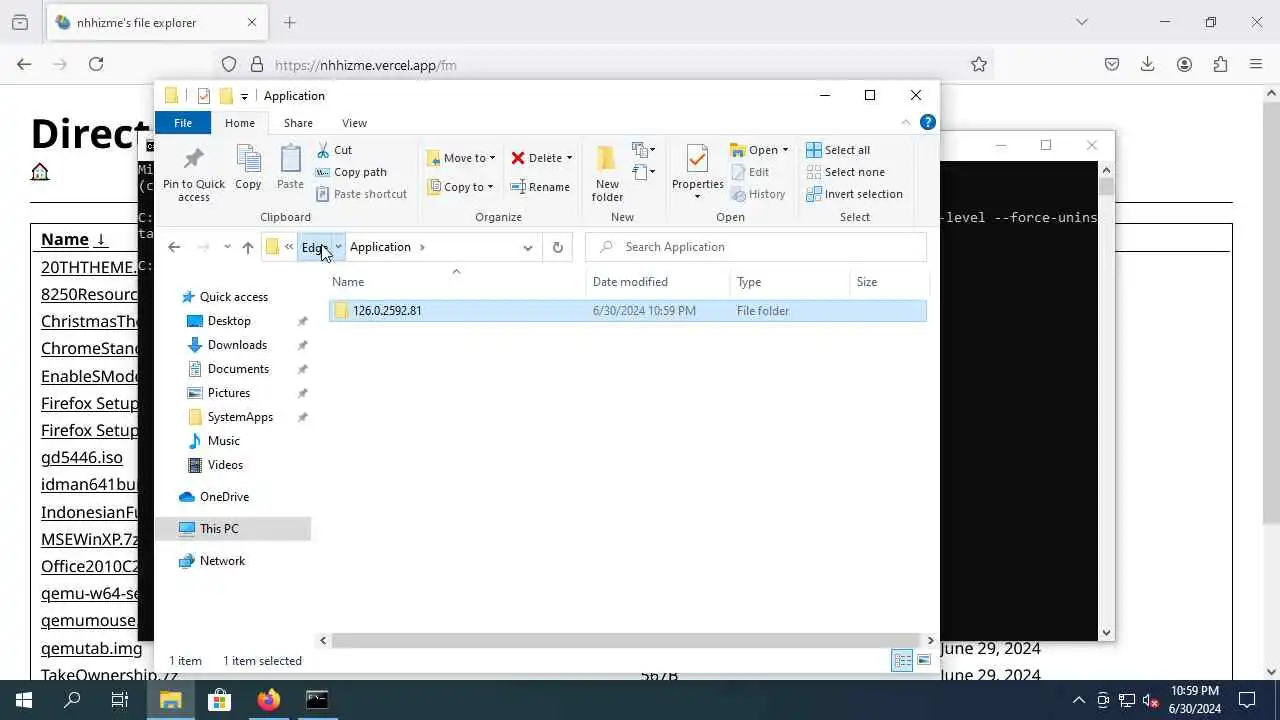1280x720 pixels.
Task: Switch to Details view icon
Action: tap(902, 660)
